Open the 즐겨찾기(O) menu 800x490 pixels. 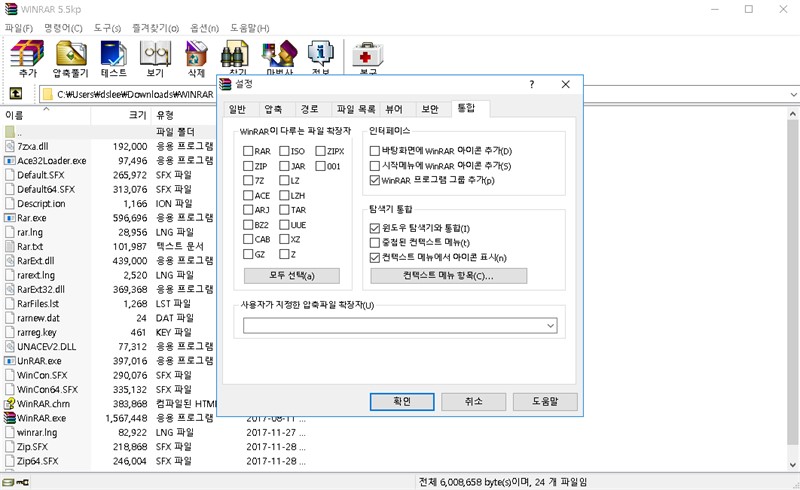pos(156,28)
